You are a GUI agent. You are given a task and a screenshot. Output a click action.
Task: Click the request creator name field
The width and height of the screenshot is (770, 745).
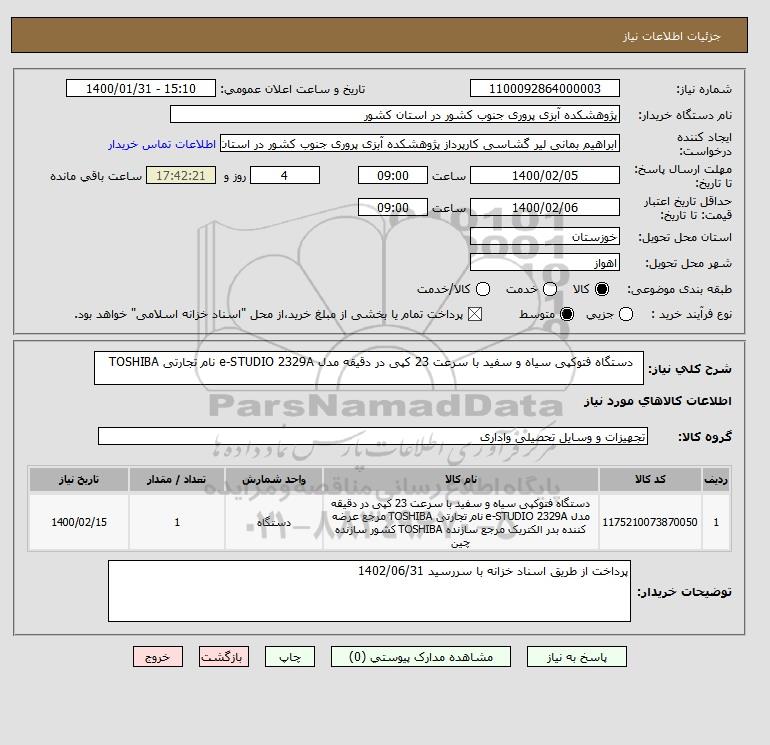point(420,144)
